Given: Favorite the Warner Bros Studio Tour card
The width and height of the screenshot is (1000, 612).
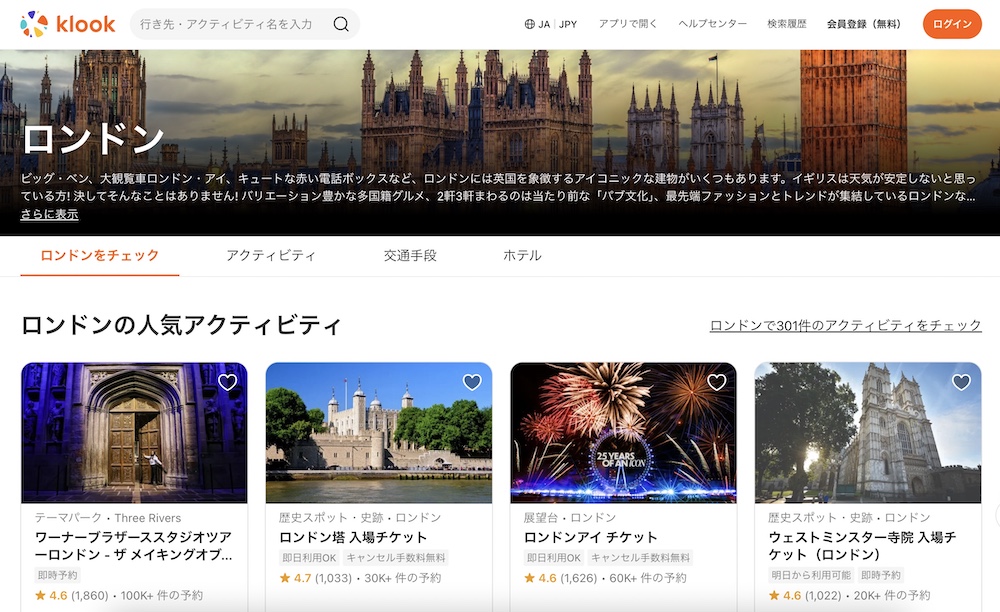Looking at the screenshot, I should coord(228,382).
